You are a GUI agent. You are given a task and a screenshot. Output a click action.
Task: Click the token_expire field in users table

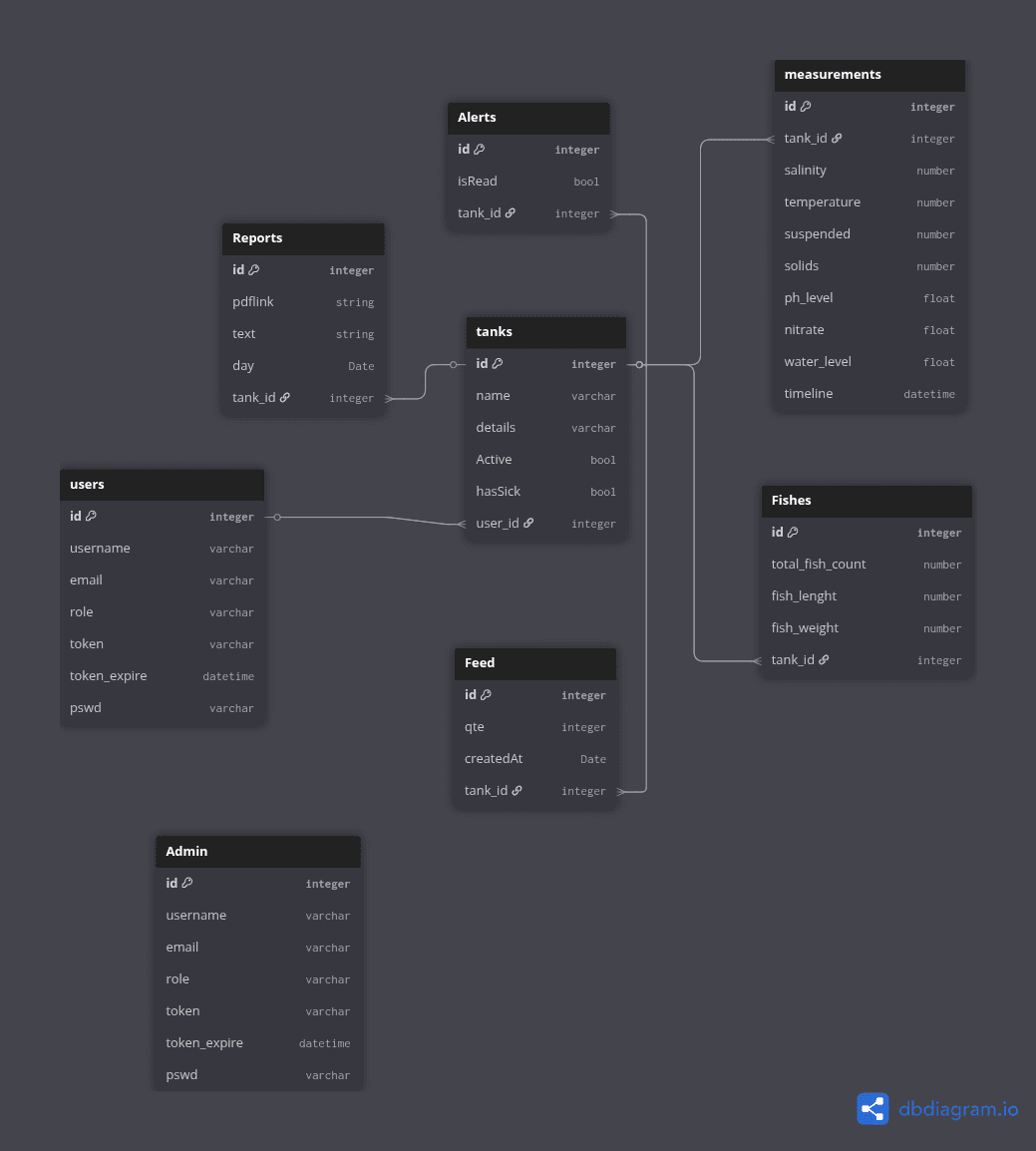(x=162, y=676)
